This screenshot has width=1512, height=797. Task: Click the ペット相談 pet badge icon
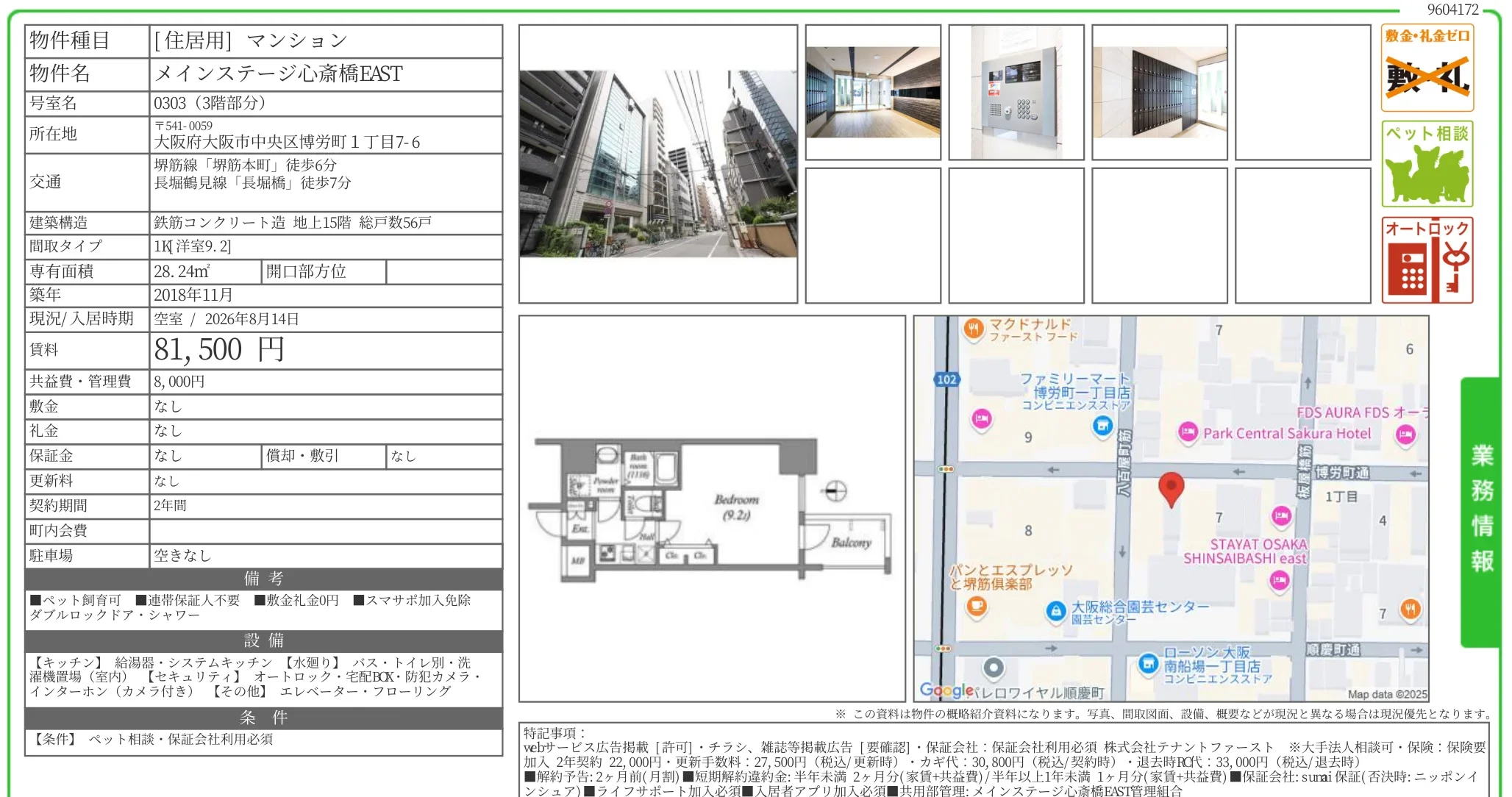pos(1427,164)
